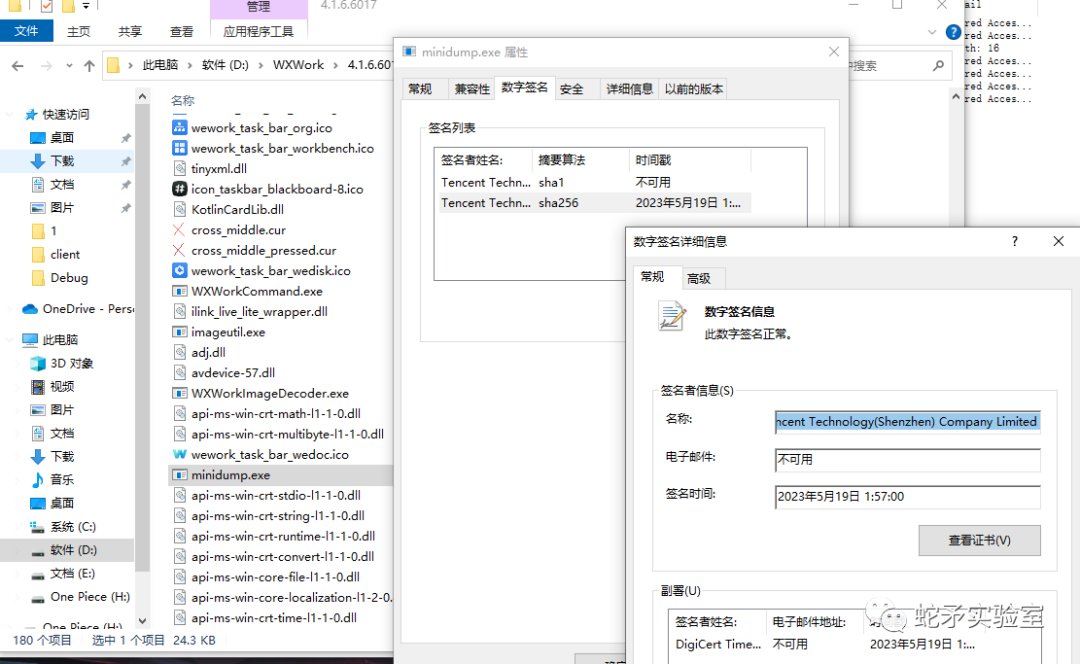This screenshot has height=664, width=1080.
Task: Open recent locations dropdown in Explorer
Action: 69,66
